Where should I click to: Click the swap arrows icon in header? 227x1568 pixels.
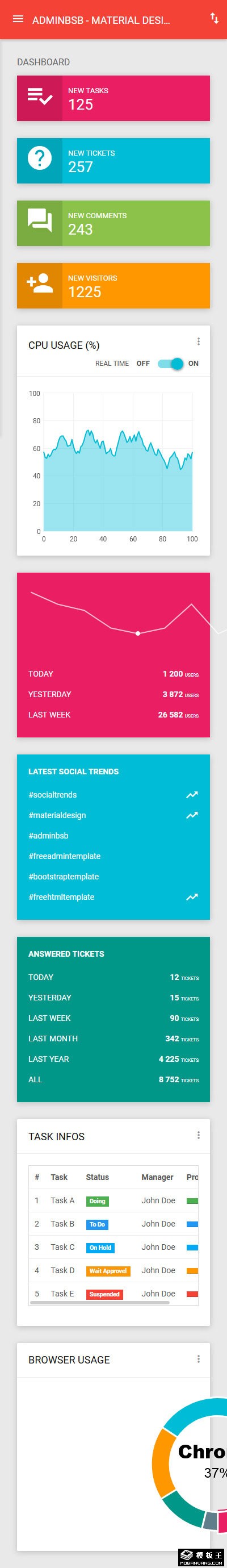click(214, 18)
